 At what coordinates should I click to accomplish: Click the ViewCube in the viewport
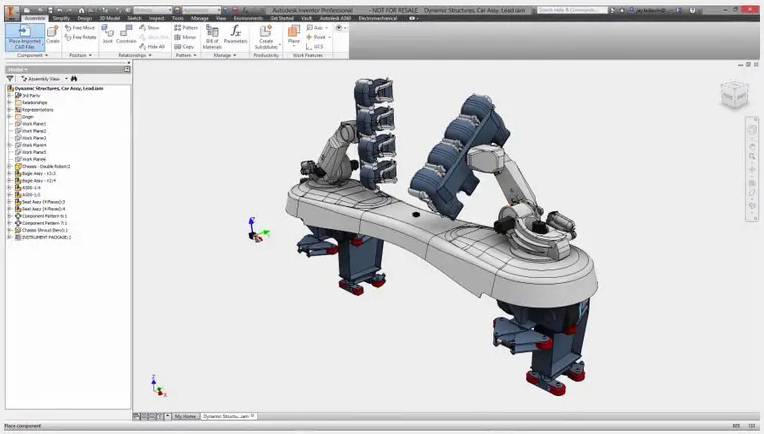tap(733, 96)
